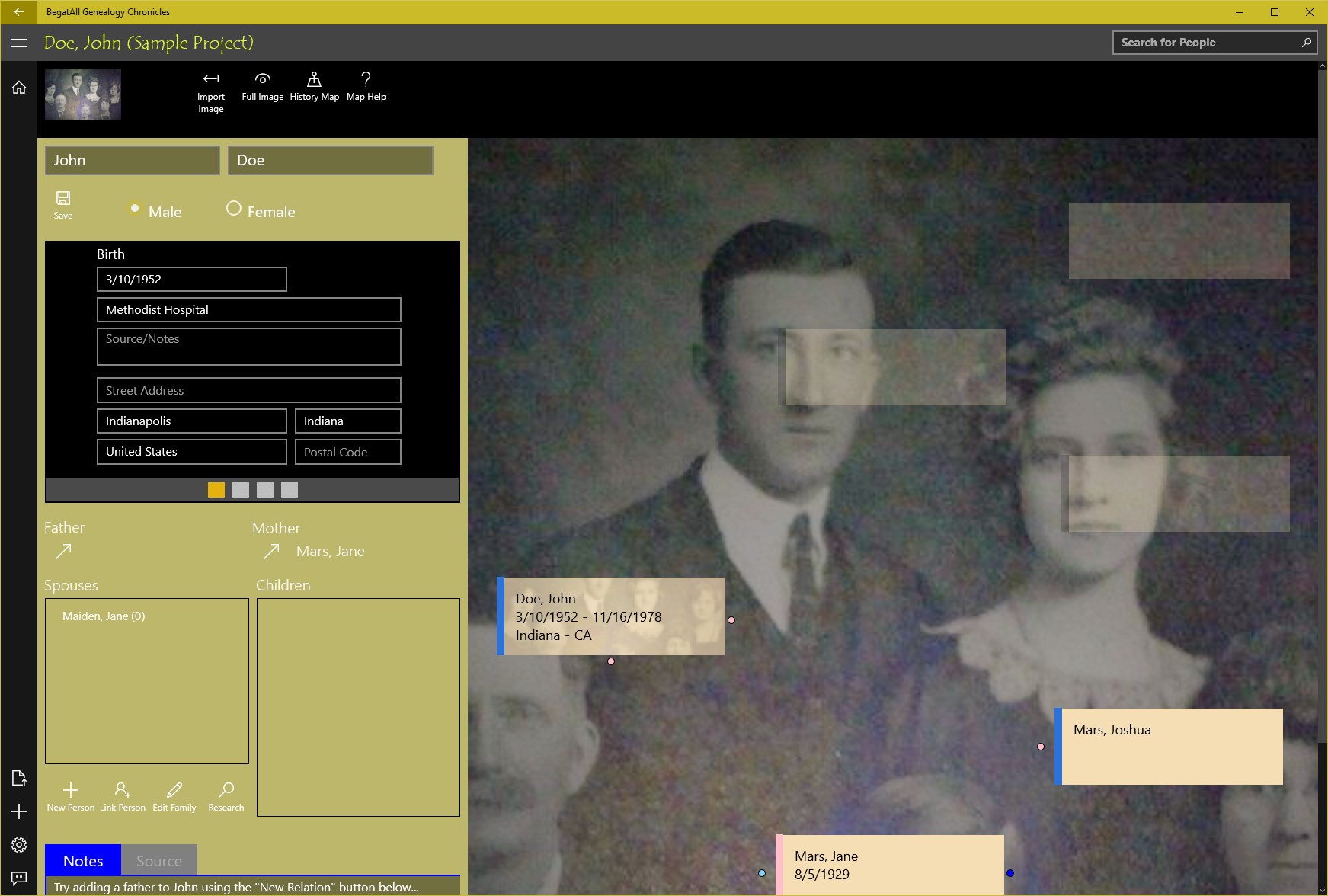This screenshot has height=896, width=1328.
Task: Open Settings gear in sidebar
Action: 19,845
